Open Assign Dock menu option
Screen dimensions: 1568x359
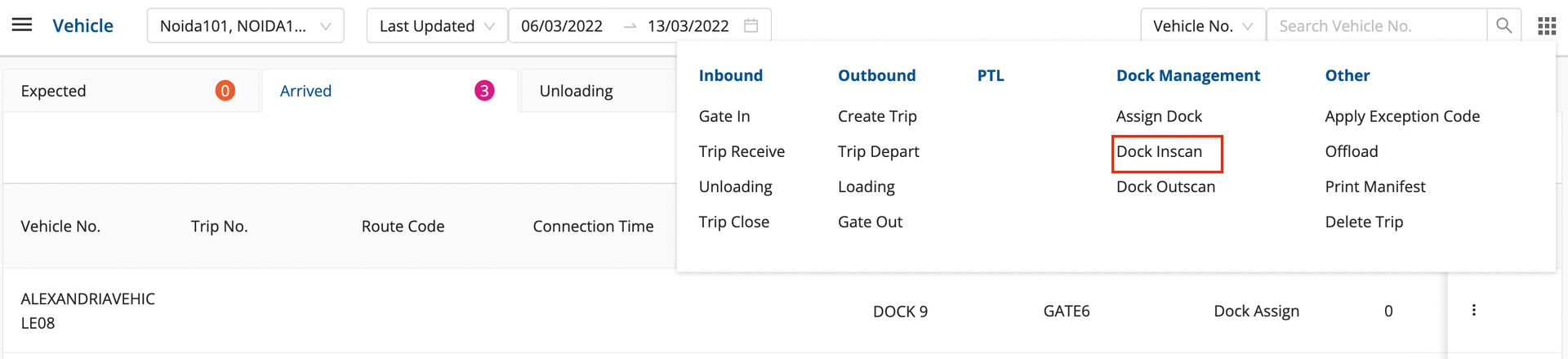click(1159, 116)
